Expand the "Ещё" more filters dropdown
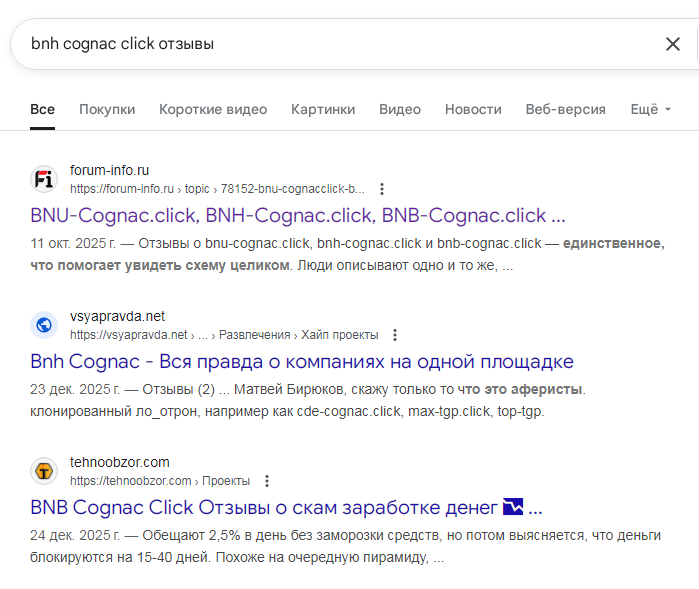The width and height of the screenshot is (699, 589). point(650,109)
